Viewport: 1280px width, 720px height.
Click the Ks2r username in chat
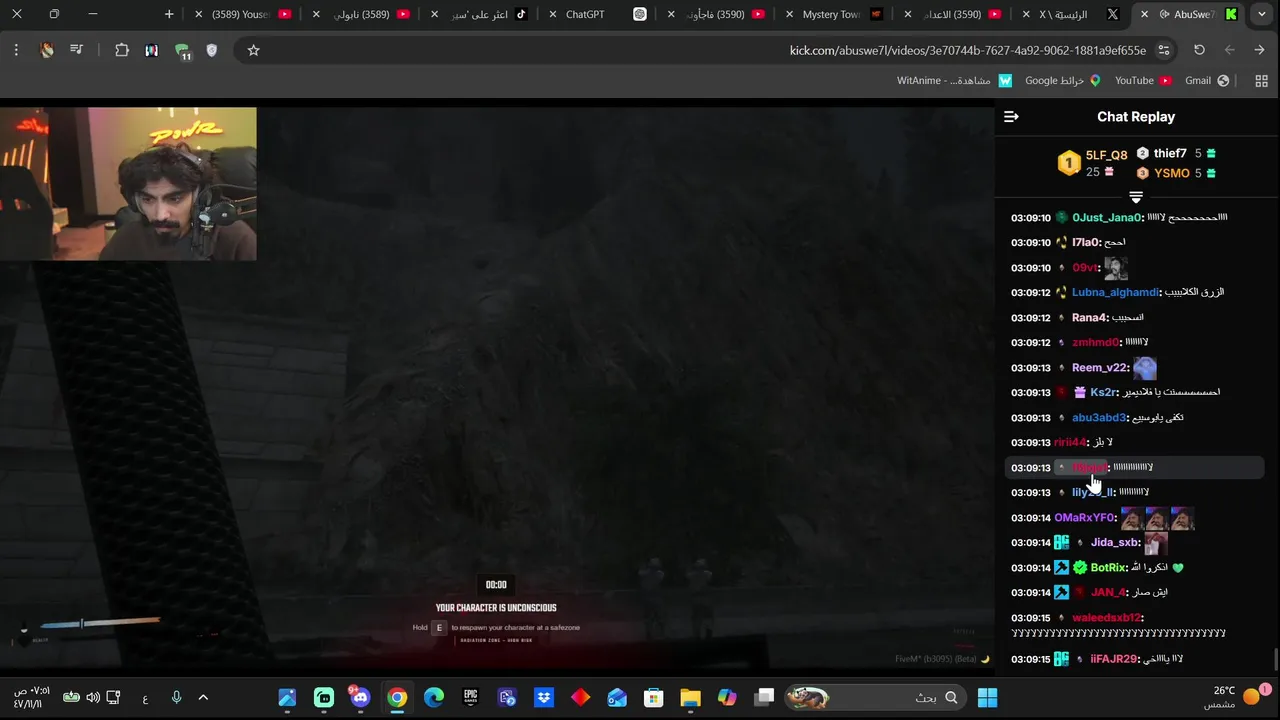tap(1103, 393)
